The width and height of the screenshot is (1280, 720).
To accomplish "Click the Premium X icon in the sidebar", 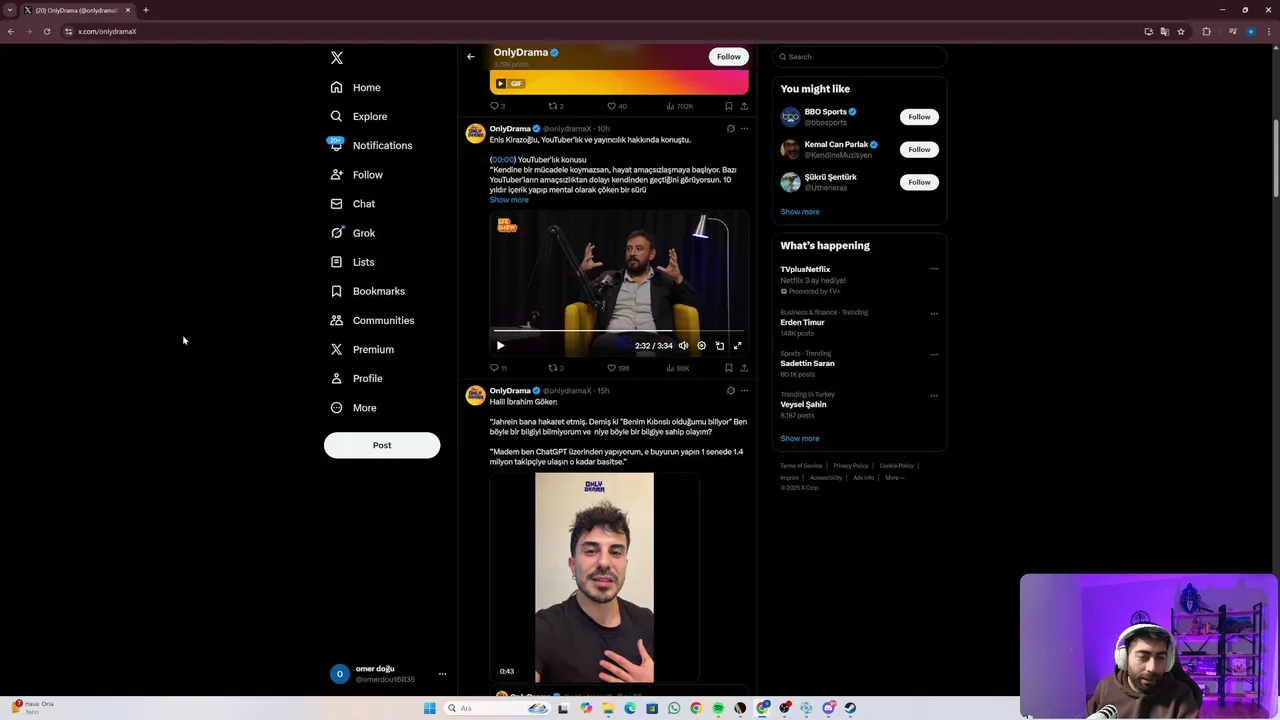I will [x=336, y=349].
